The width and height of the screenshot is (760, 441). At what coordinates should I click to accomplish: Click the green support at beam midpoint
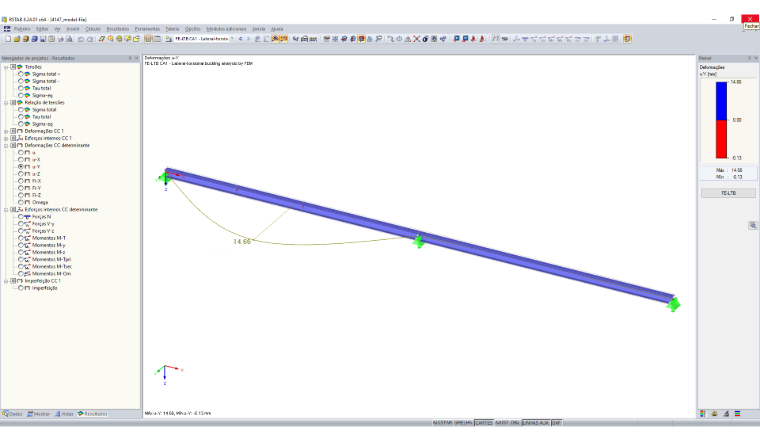[419, 241]
